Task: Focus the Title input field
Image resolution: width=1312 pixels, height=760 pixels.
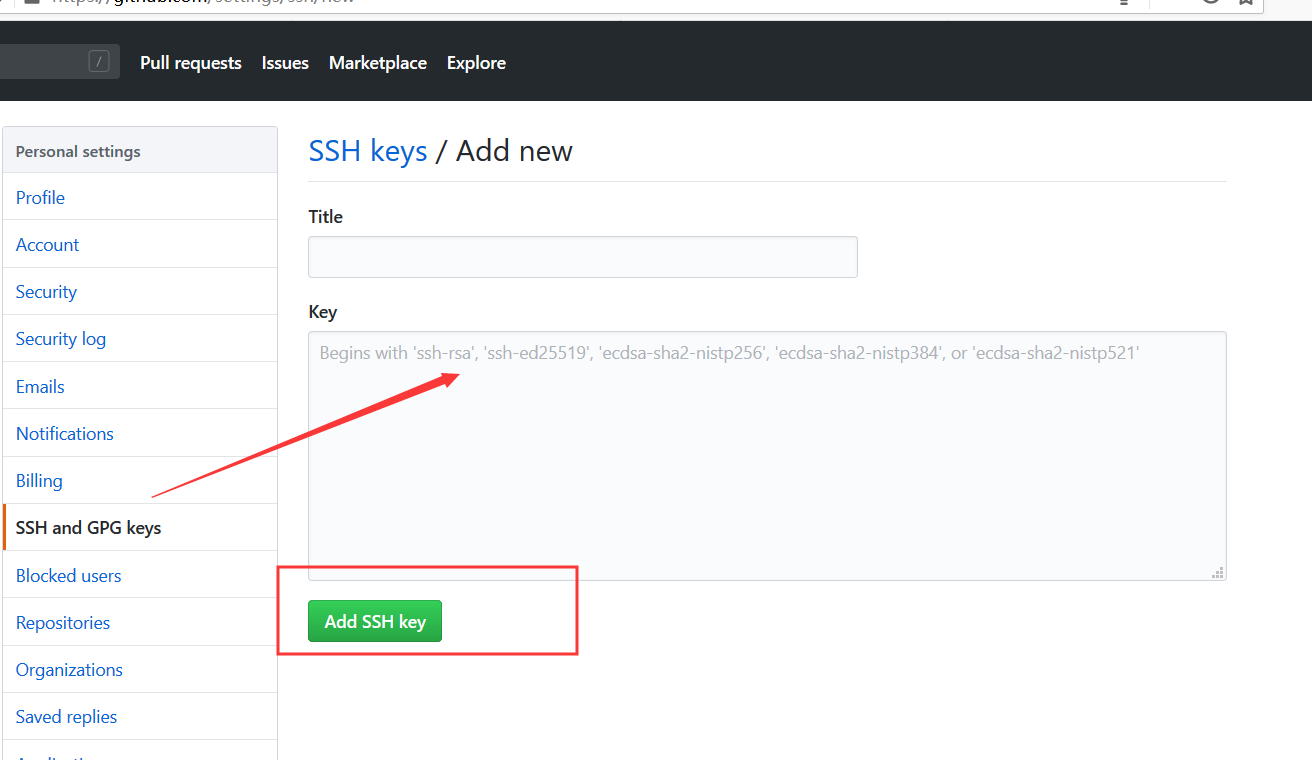Action: (x=582, y=257)
